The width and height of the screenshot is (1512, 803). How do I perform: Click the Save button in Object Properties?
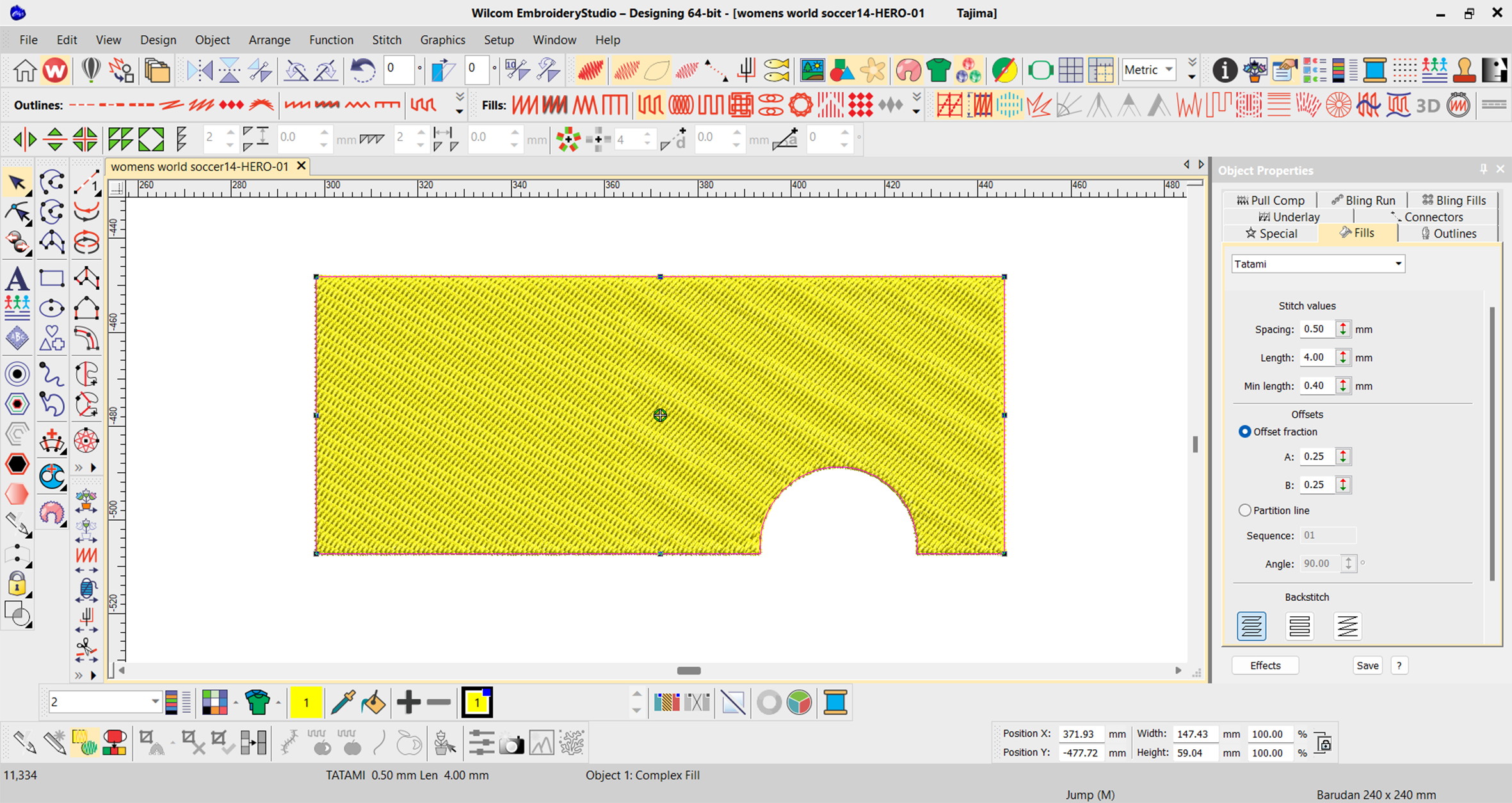[1367, 665]
